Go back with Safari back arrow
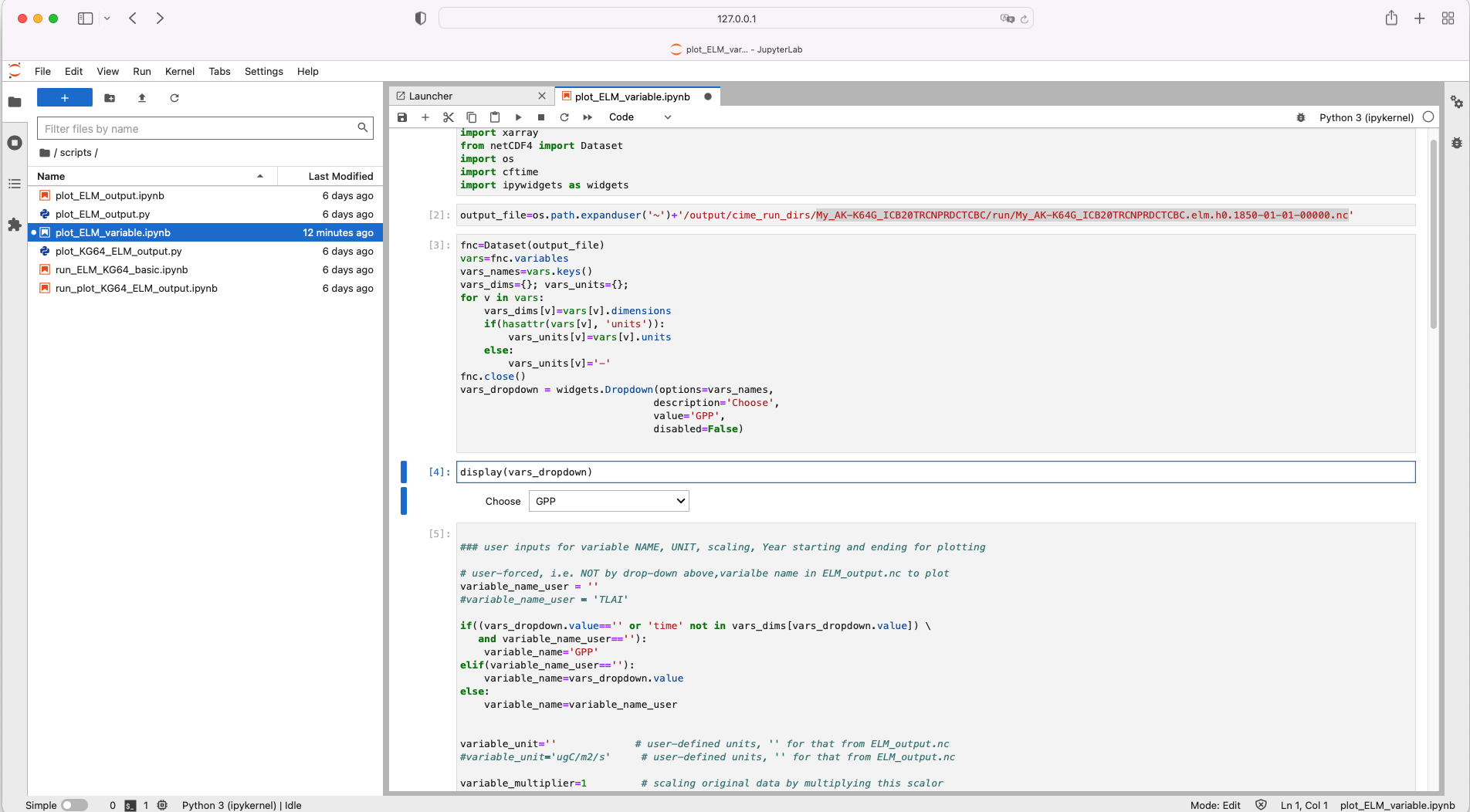Screen dimensions: 1470x812 [x=133, y=19]
